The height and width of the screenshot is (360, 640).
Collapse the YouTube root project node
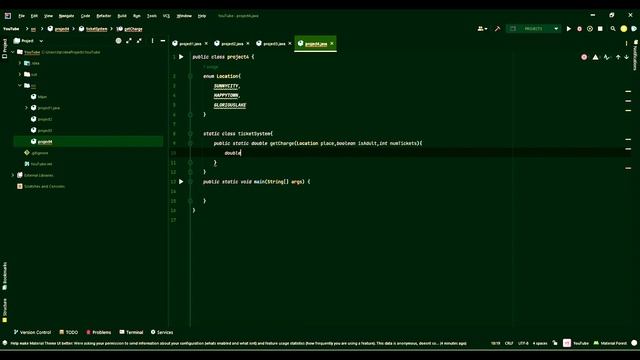(13, 52)
